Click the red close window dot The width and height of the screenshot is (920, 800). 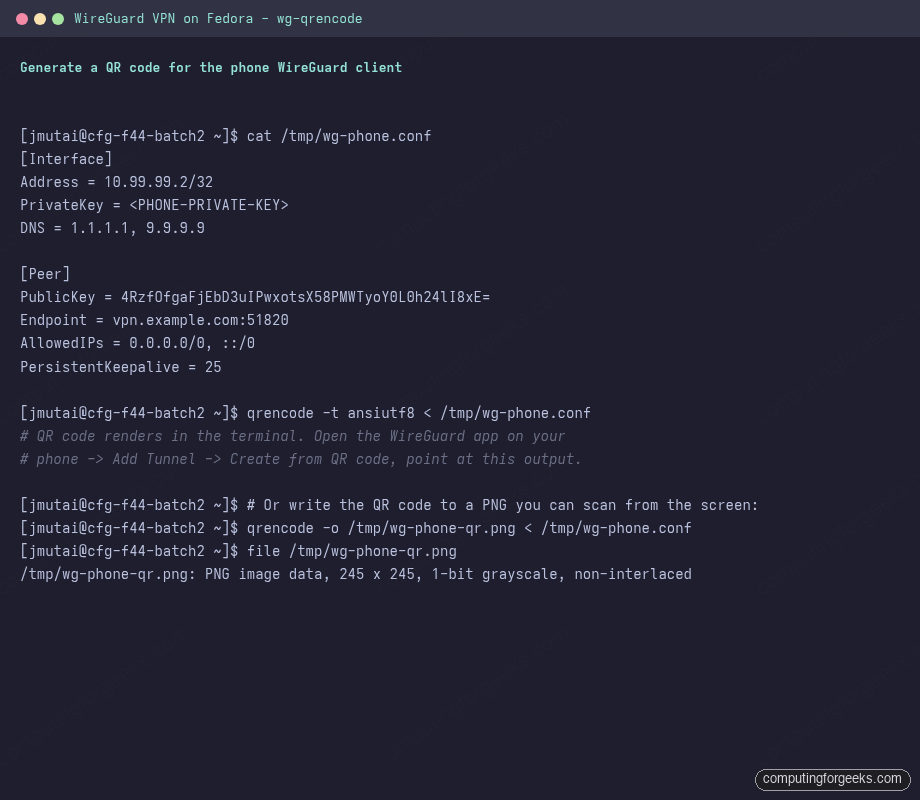(x=22, y=19)
